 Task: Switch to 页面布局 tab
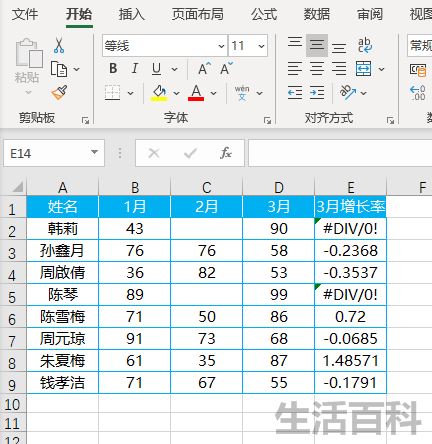pyautogui.click(x=198, y=15)
